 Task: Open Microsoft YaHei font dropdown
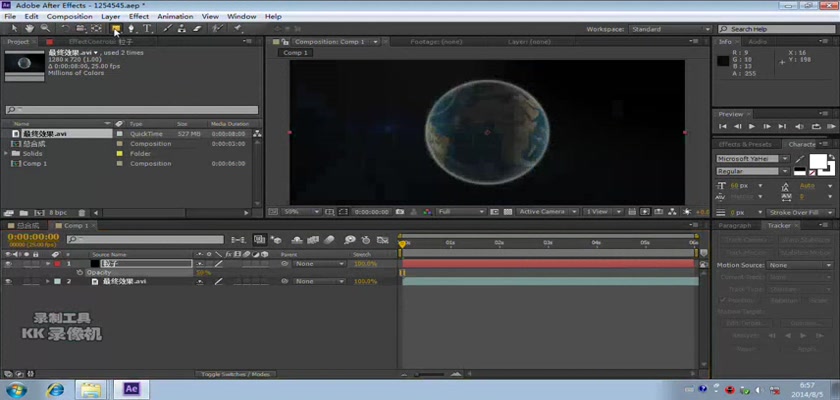click(x=753, y=159)
